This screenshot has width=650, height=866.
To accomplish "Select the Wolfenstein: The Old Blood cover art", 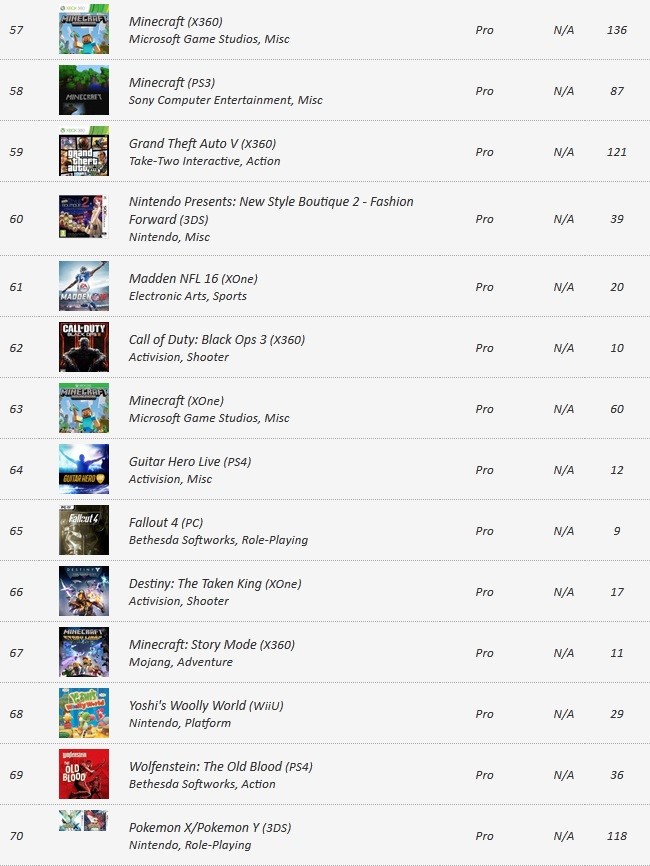I will point(84,774).
